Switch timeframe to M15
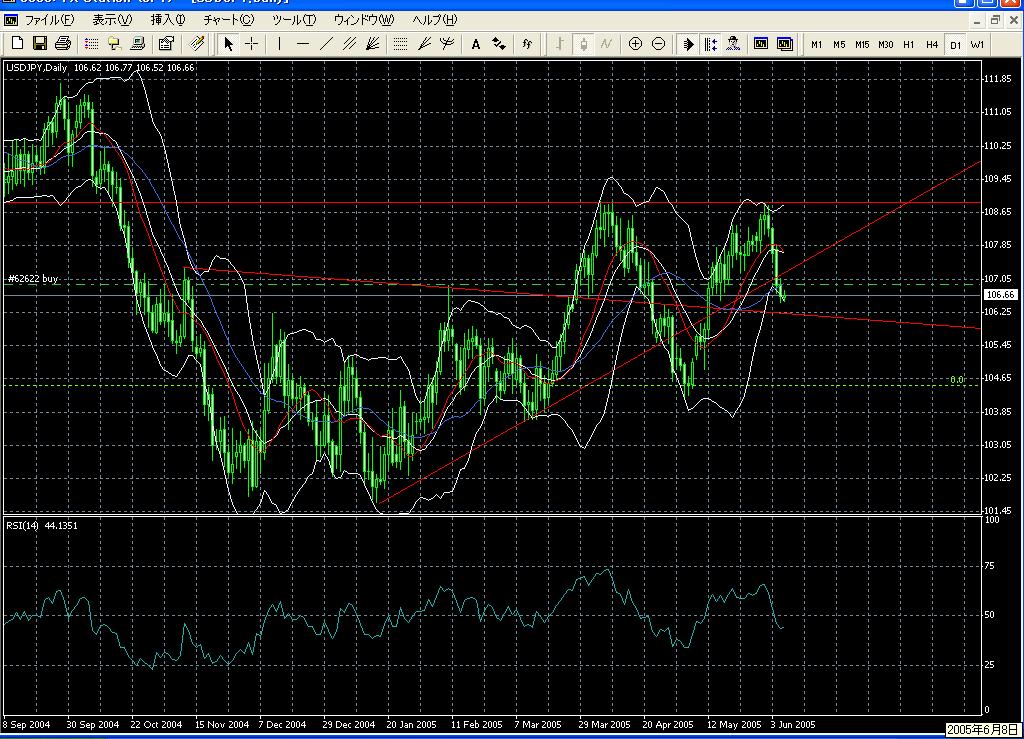The width and height of the screenshot is (1024, 739). click(x=862, y=44)
